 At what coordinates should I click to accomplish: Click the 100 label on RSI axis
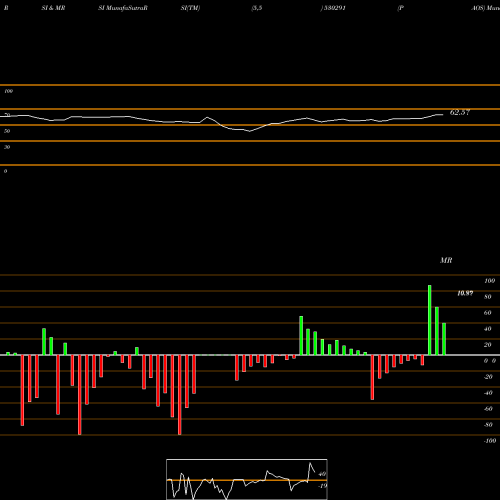[x=9, y=91]
